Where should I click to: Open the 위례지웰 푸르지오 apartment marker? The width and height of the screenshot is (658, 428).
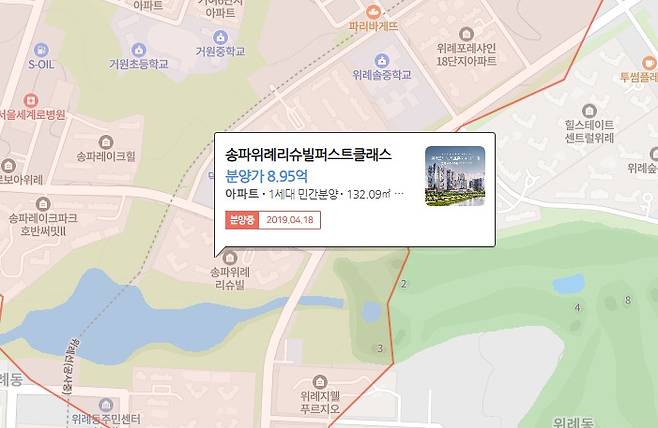320,382
